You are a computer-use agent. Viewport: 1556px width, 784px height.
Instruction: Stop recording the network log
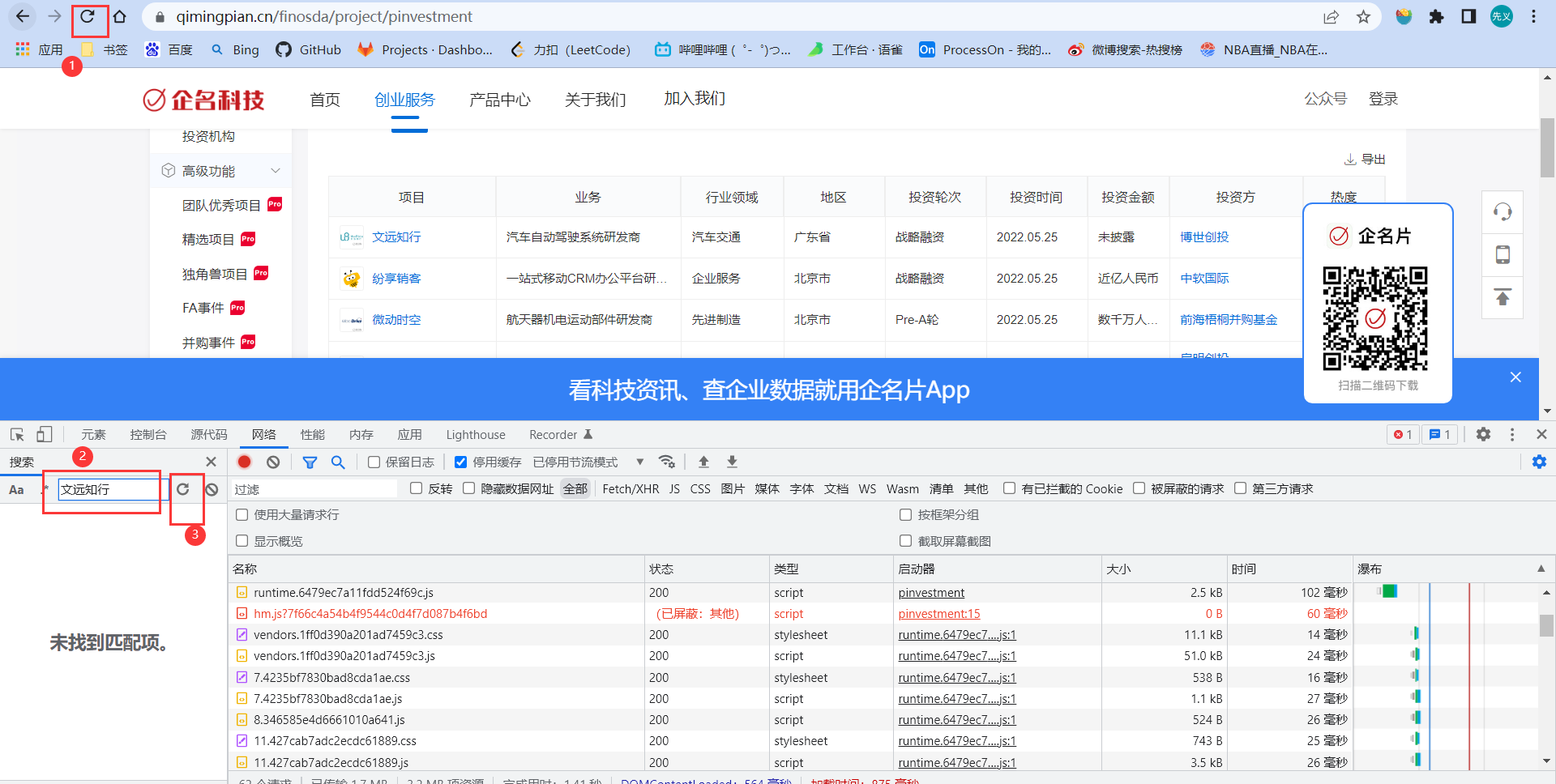click(245, 462)
